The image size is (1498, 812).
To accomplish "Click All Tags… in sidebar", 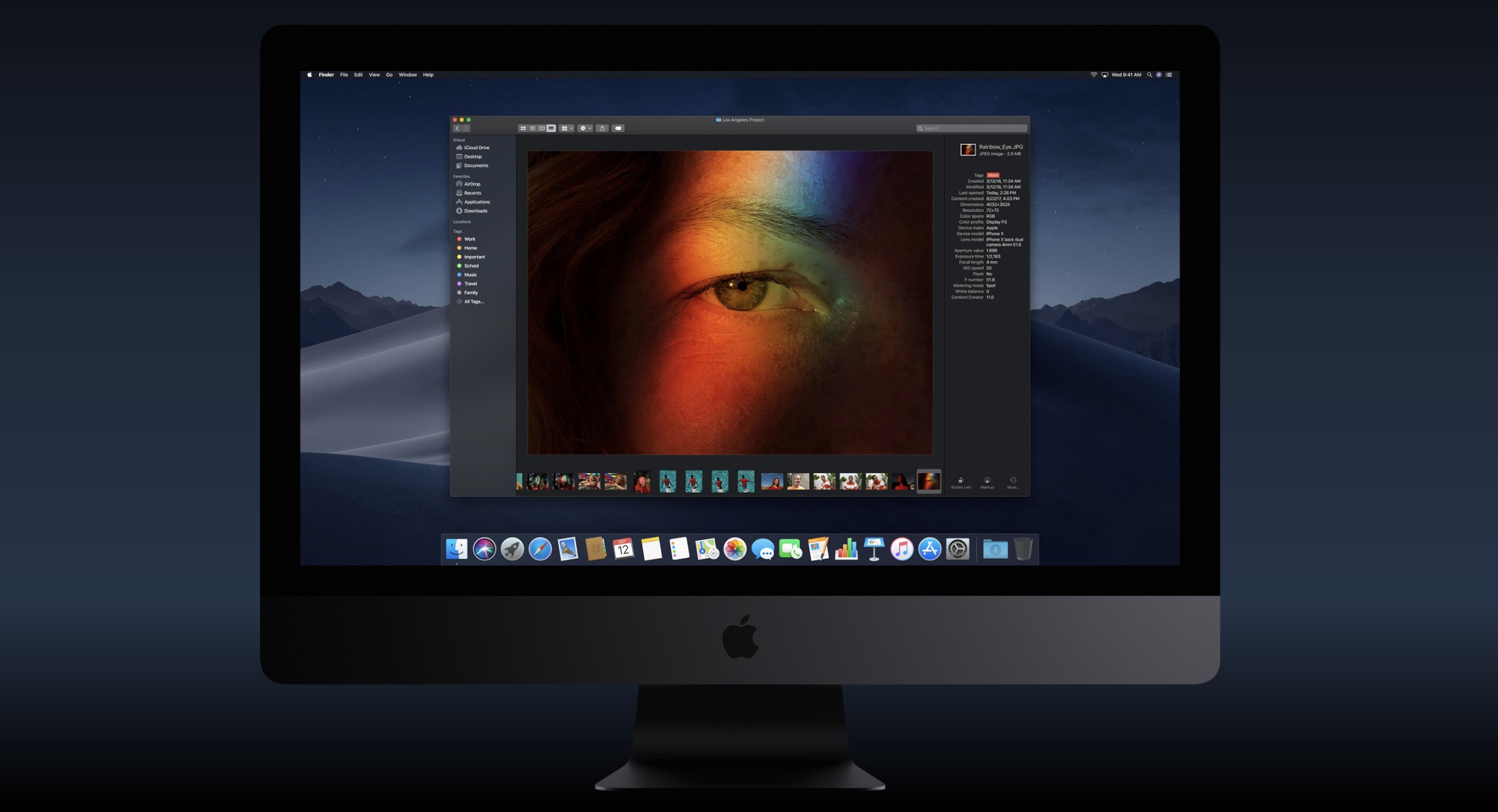I will coord(473,302).
